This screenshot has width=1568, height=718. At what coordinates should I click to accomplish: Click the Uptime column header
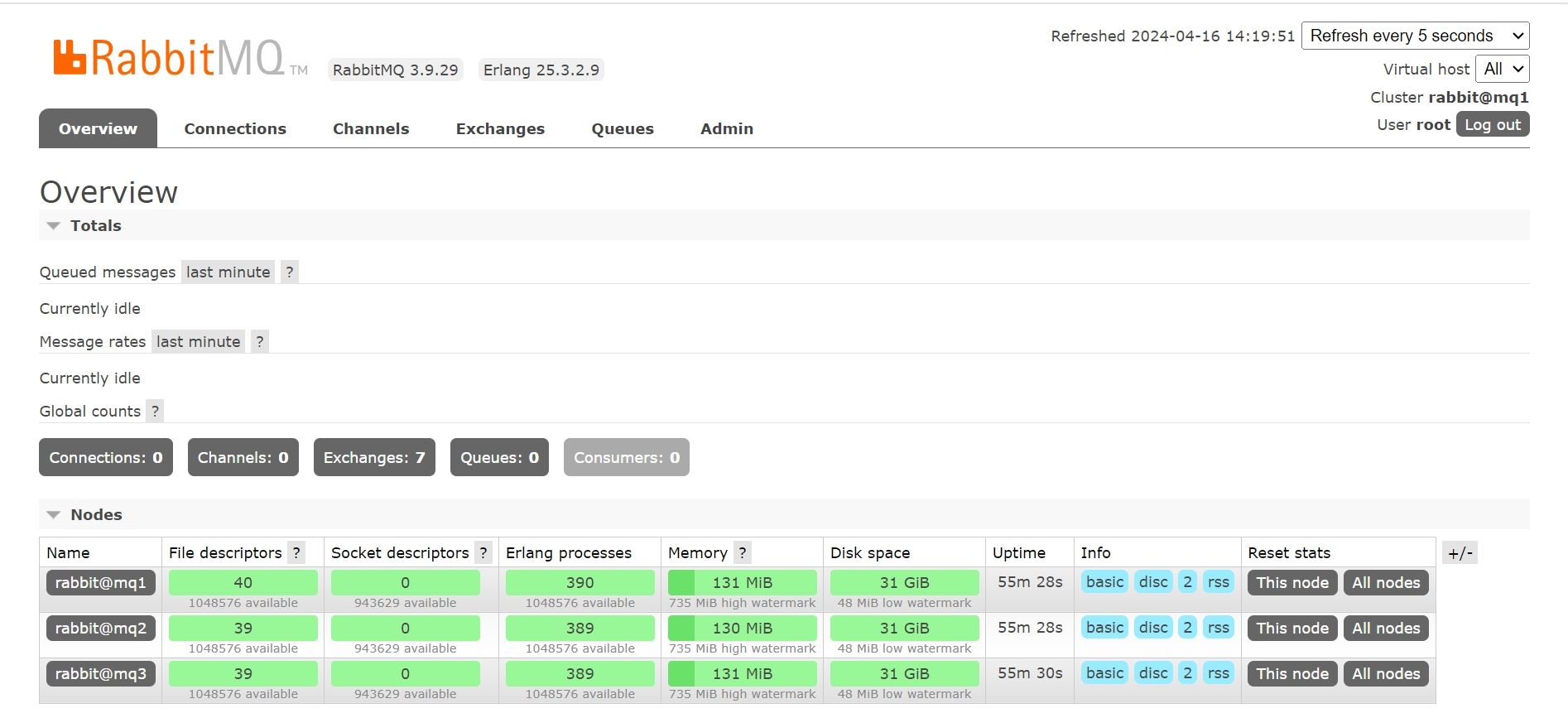click(x=1019, y=552)
